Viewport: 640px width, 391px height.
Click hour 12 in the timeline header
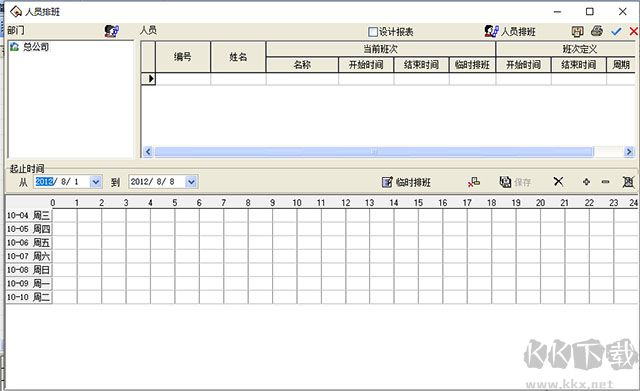[345, 203]
